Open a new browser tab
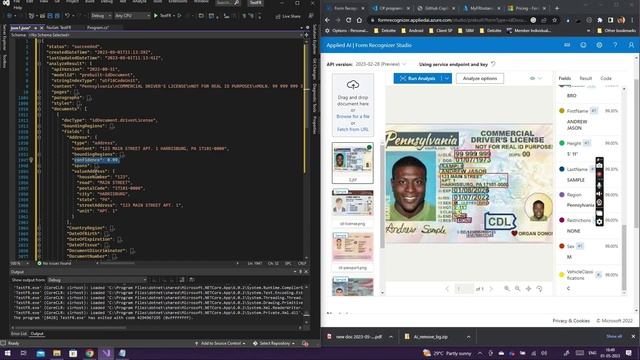Image resolution: width=640 pixels, height=360 pixels. (x=557, y=8)
